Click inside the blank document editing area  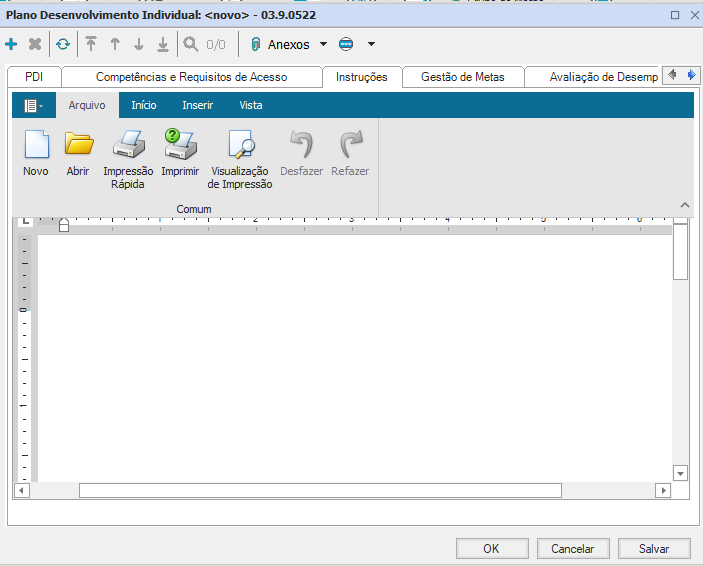tap(350, 350)
